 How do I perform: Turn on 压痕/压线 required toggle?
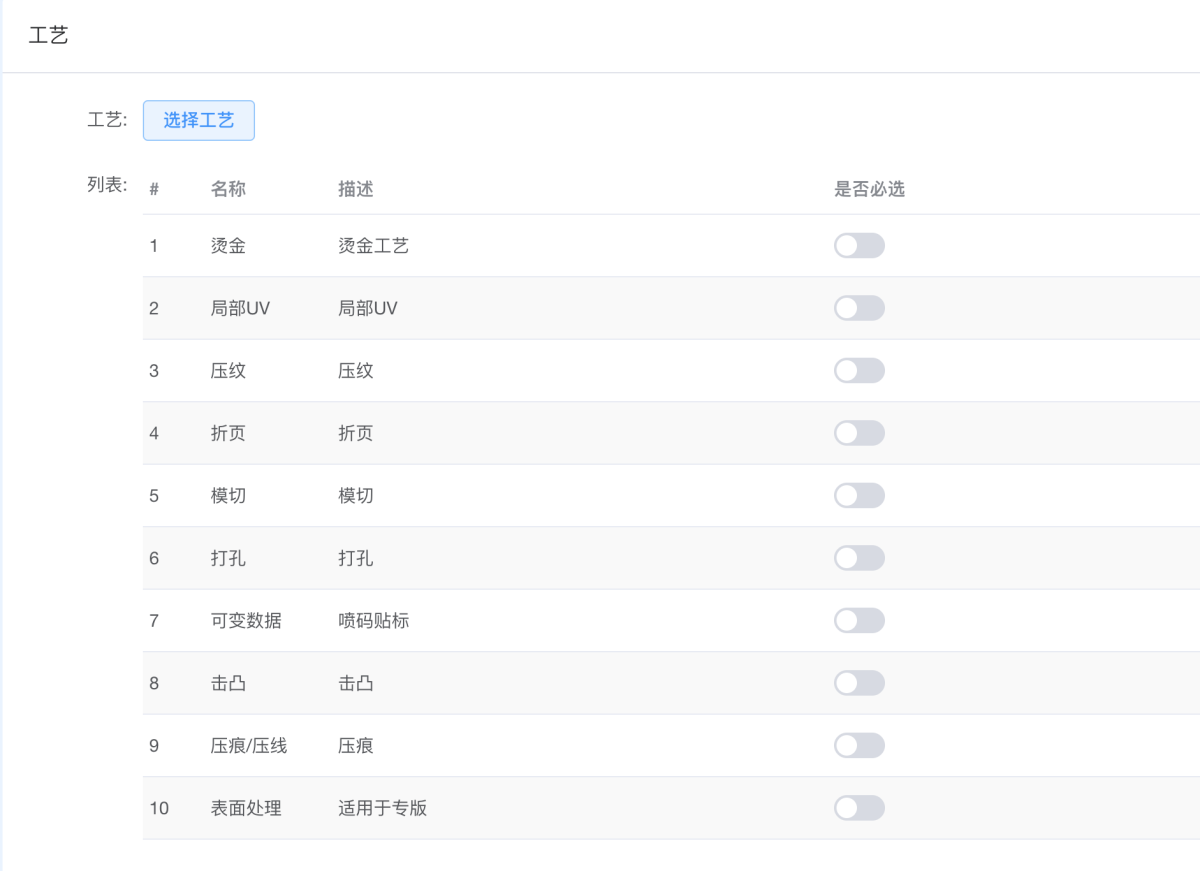point(859,746)
